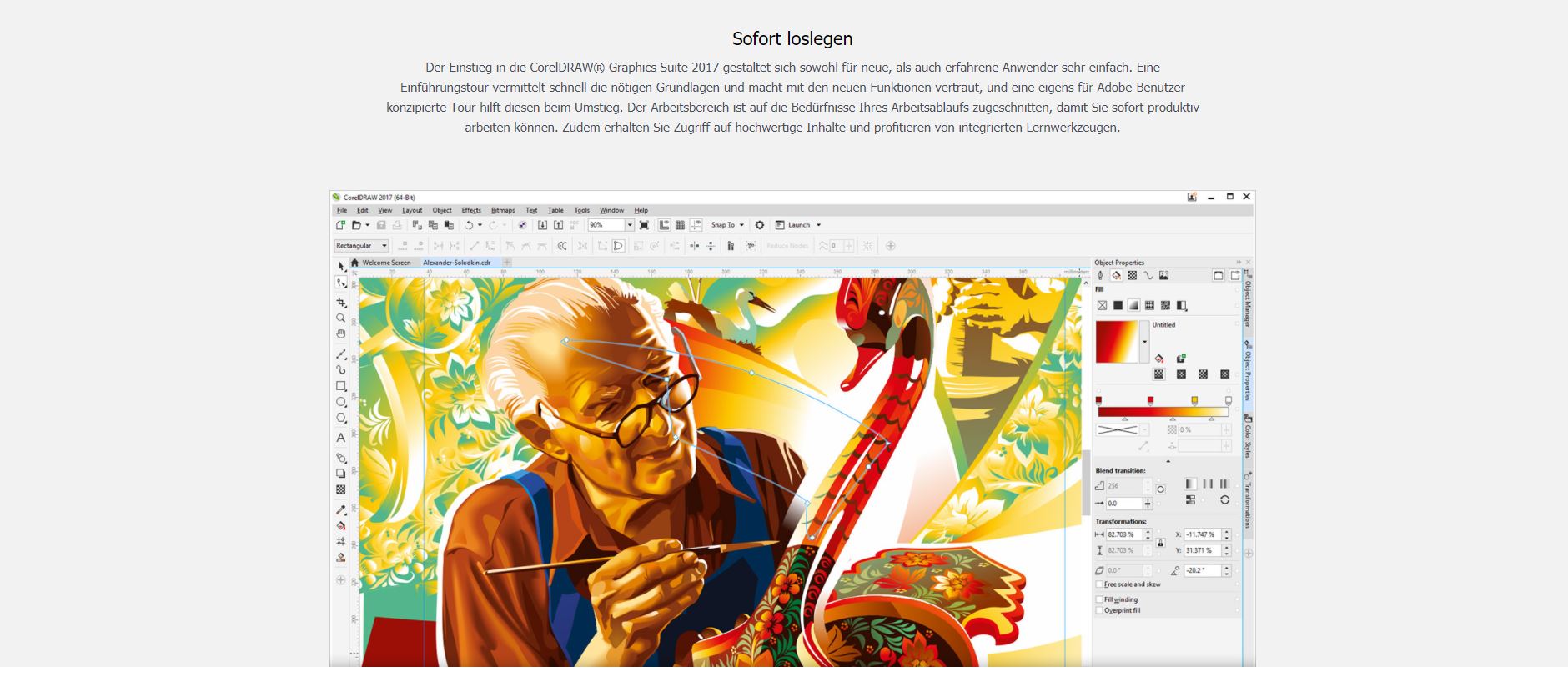The width and height of the screenshot is (1568, 697).
Task: Open the Color Styles docker tab
Action: point(1248,435)
